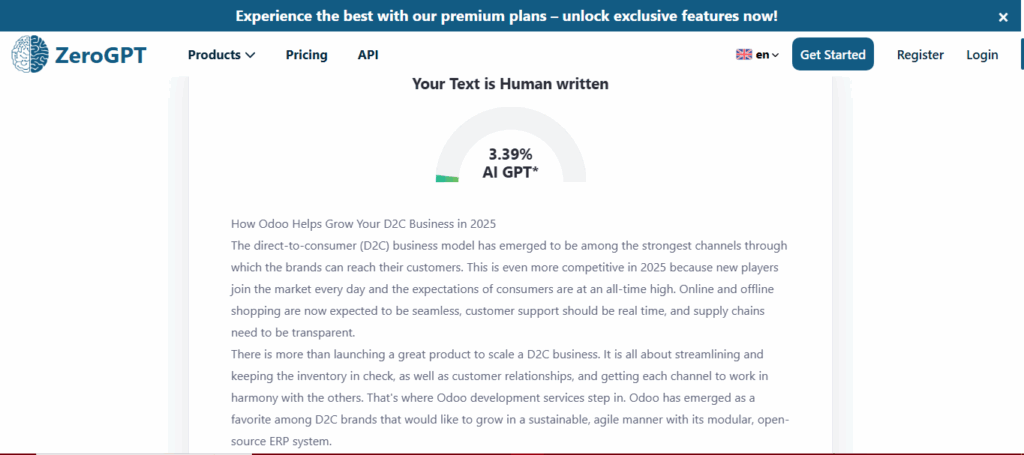Click the premium plans banner text
The image size is (1024, 455).
coord(506,16)
